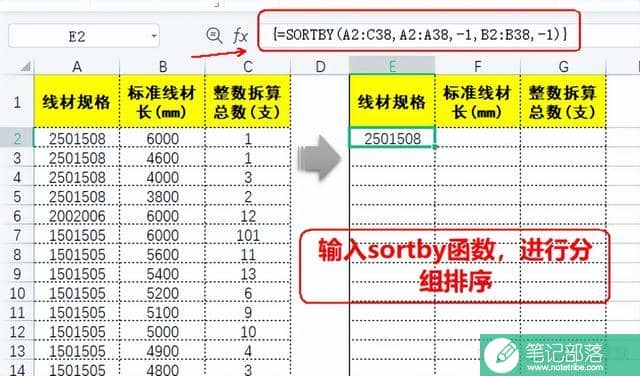Viewport: 640px width, 376px height.
Task: Click the select-all corner triangle
Action: [25, 66]
